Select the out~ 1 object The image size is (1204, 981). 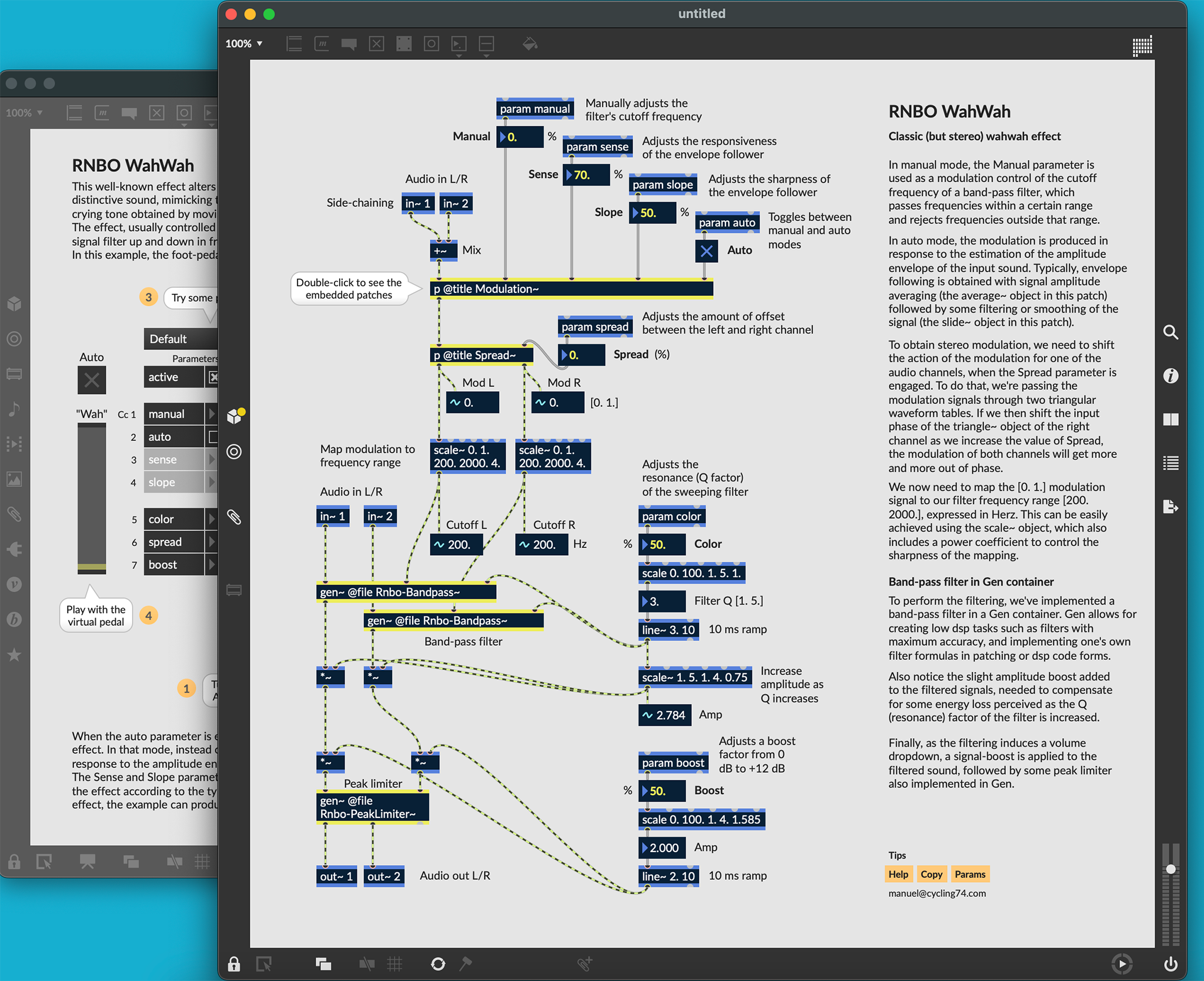336,876
